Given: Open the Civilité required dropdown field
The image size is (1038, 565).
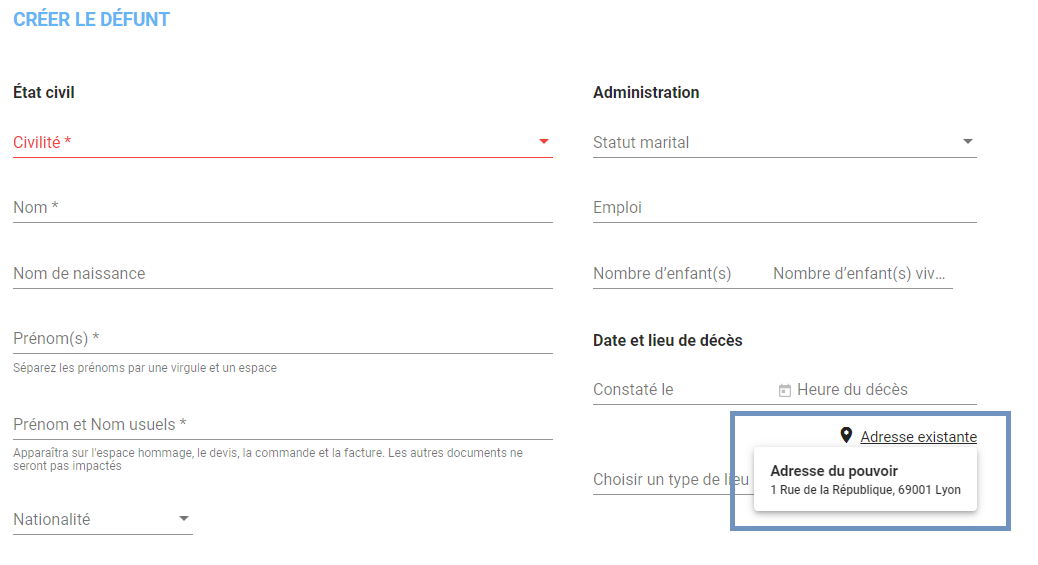Looking at the screenshot, I should (x=283, y=142).
